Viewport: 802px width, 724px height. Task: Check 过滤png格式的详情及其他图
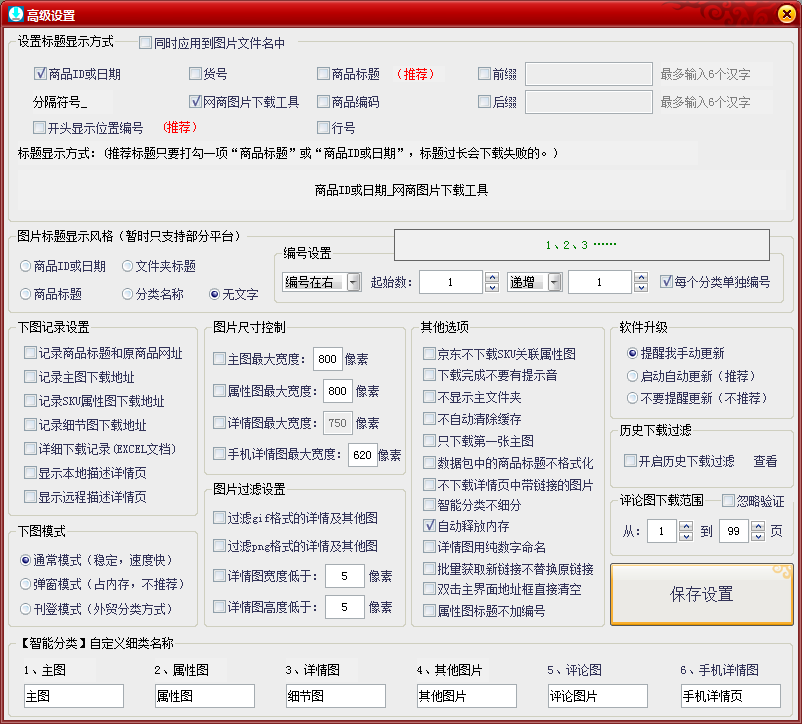coord(219,546)
